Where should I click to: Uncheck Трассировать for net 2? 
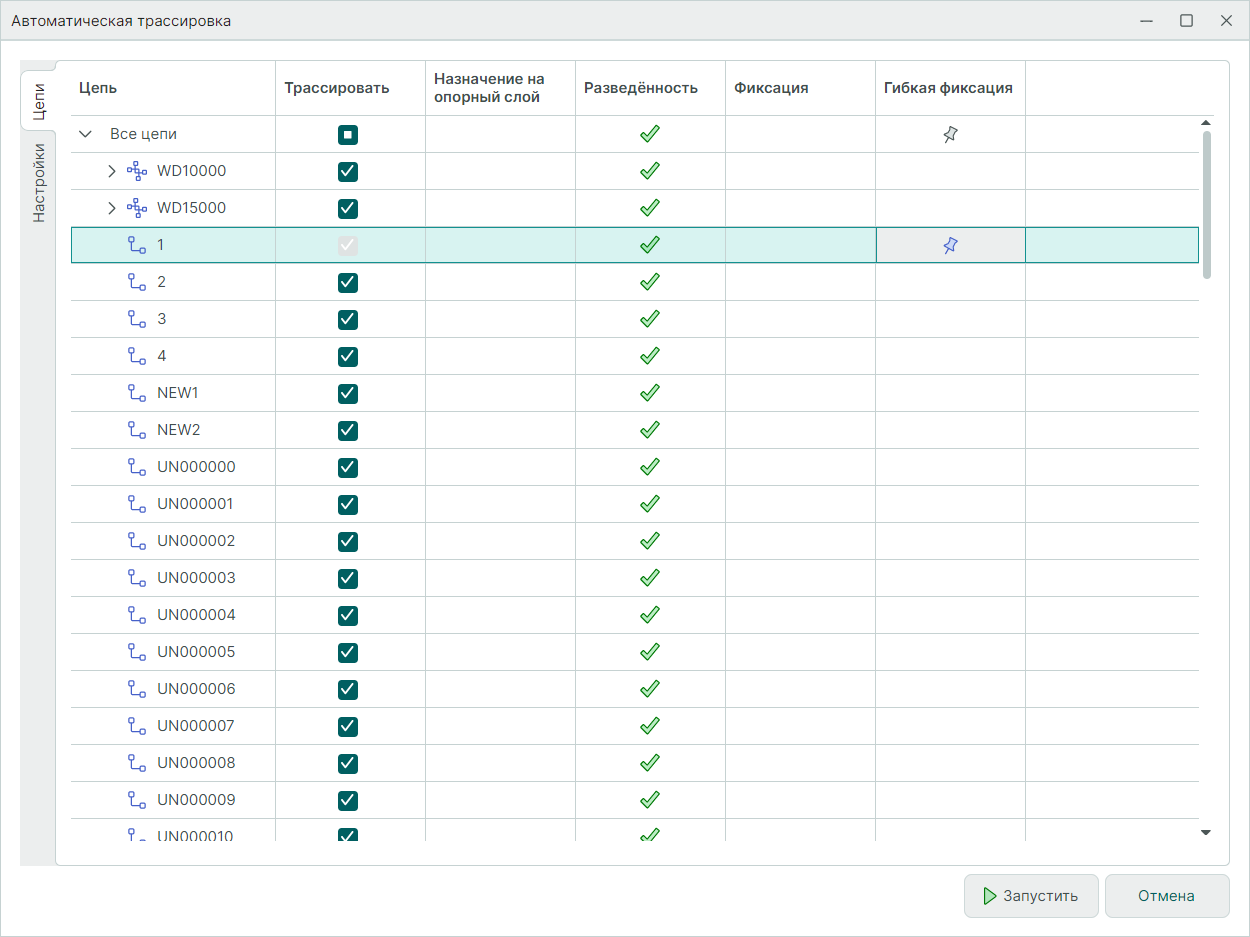pyautogui.click(x=348, y=282)
